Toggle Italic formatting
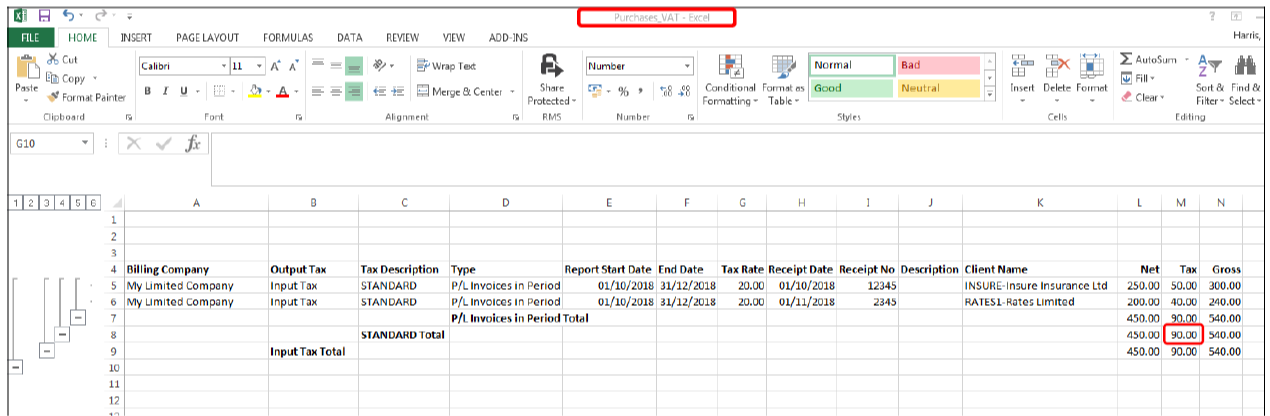Screen dimensions: 1270x416 165,91
